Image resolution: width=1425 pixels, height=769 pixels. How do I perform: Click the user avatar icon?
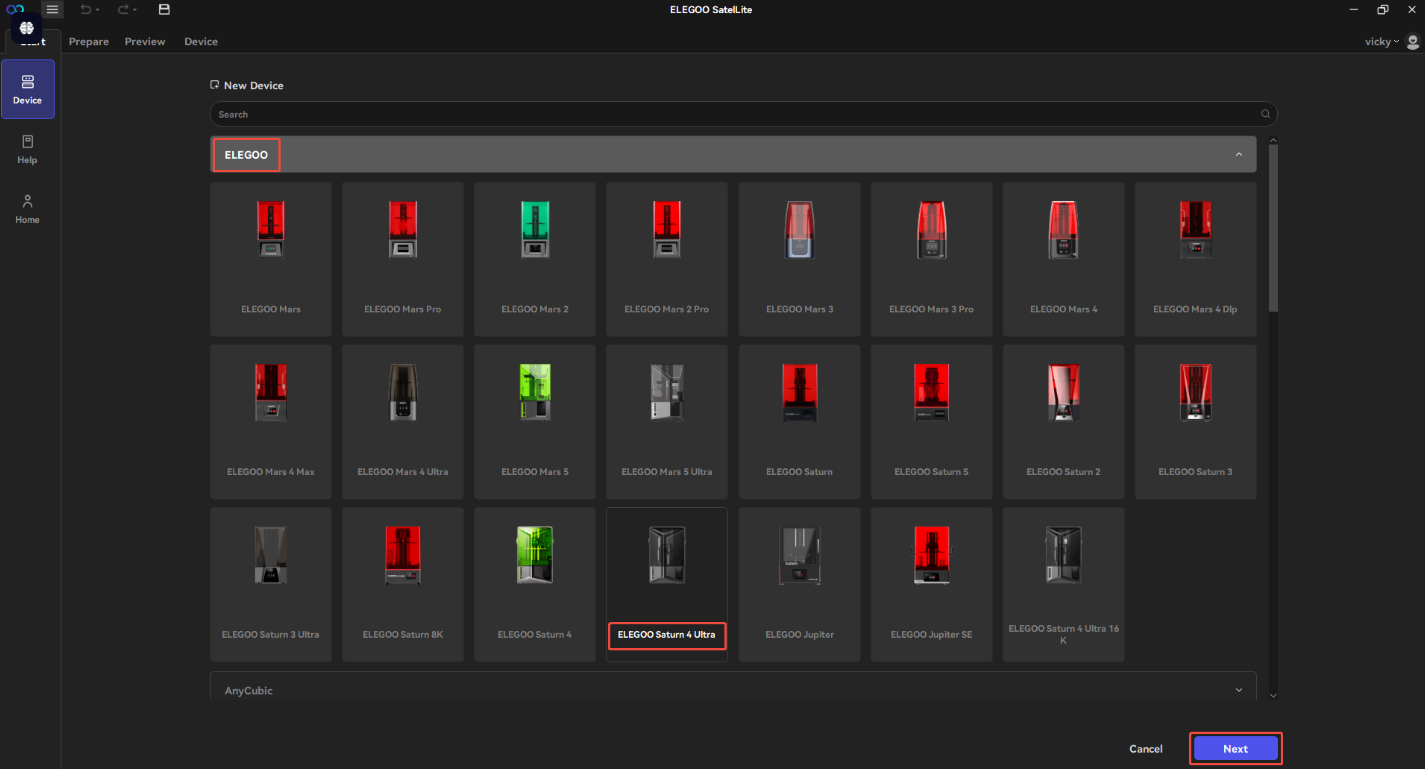[1412, 42]
